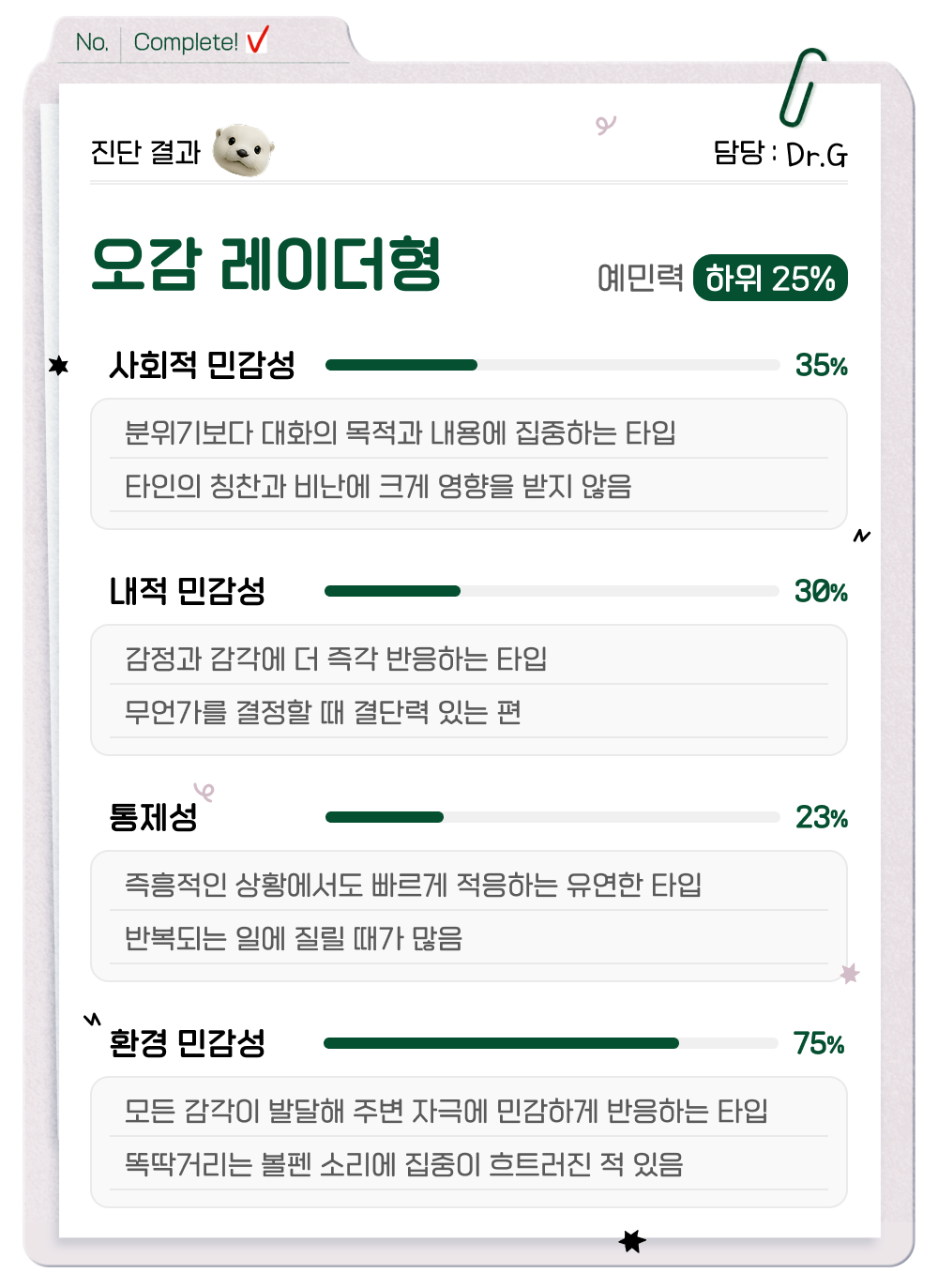The height and width of the screenshot is (1288, 938).
Task: Click the 환경 민감성 progress bar
Action: tap(552, 1043)
